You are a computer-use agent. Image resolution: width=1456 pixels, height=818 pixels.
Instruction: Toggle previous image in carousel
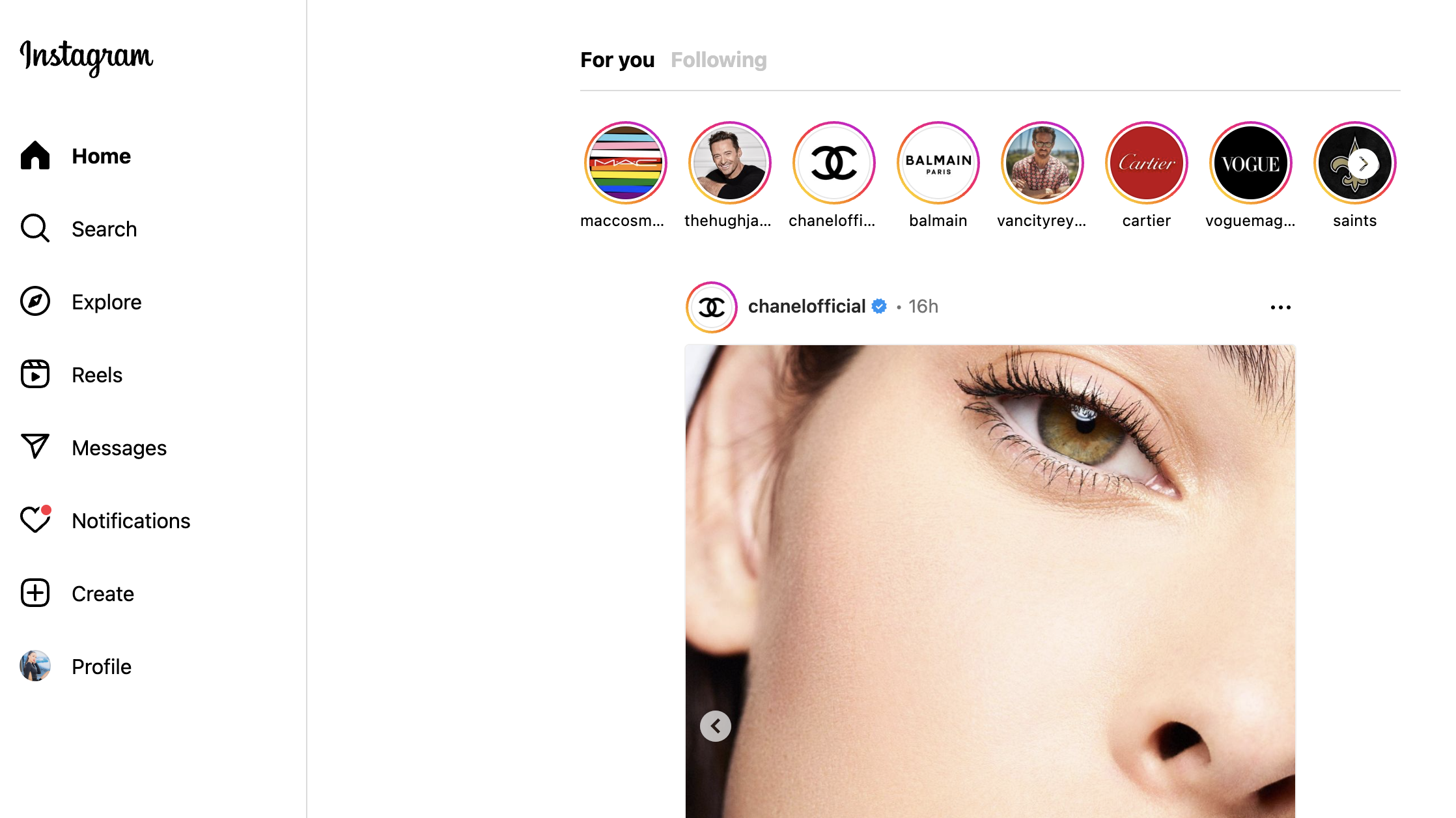pos(716,726)
